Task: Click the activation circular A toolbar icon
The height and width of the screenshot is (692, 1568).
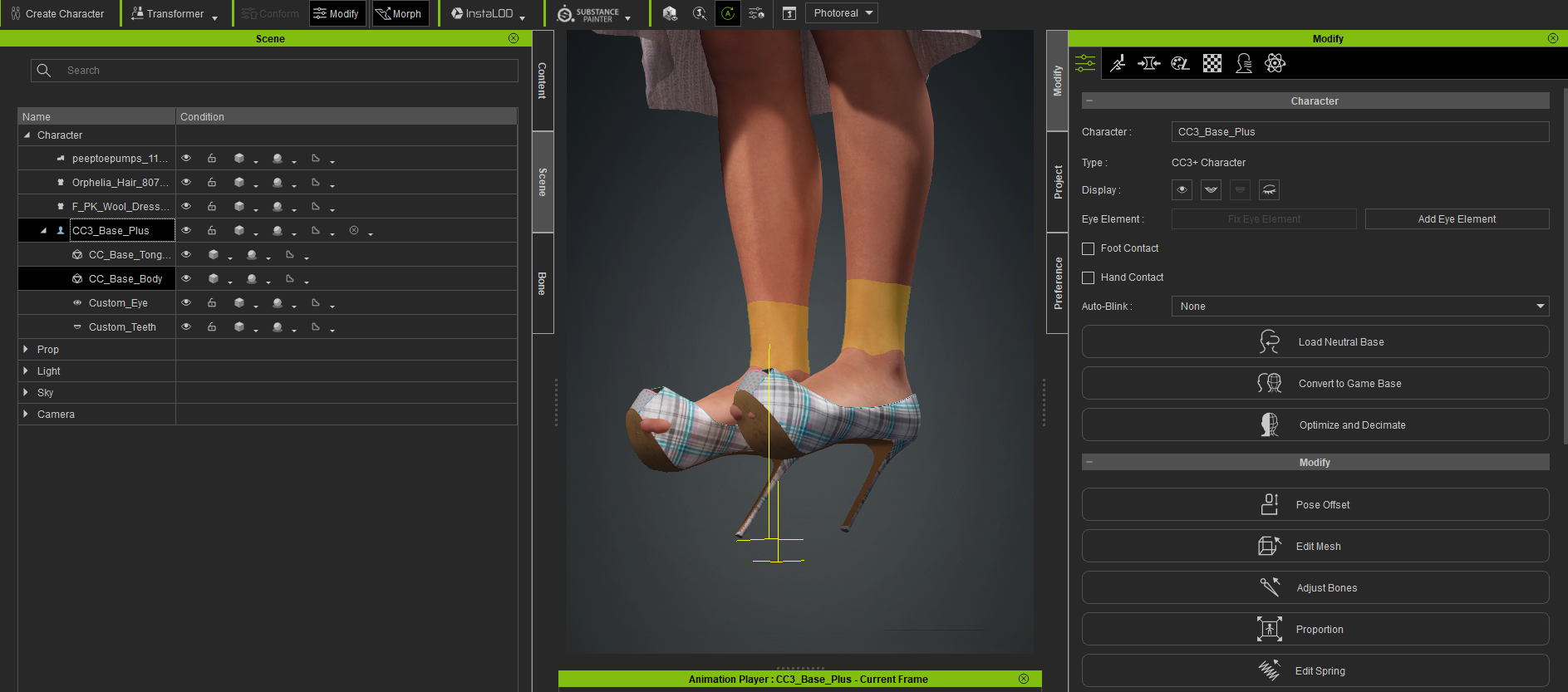Action: pyautogui.click(x=728, y=13)
